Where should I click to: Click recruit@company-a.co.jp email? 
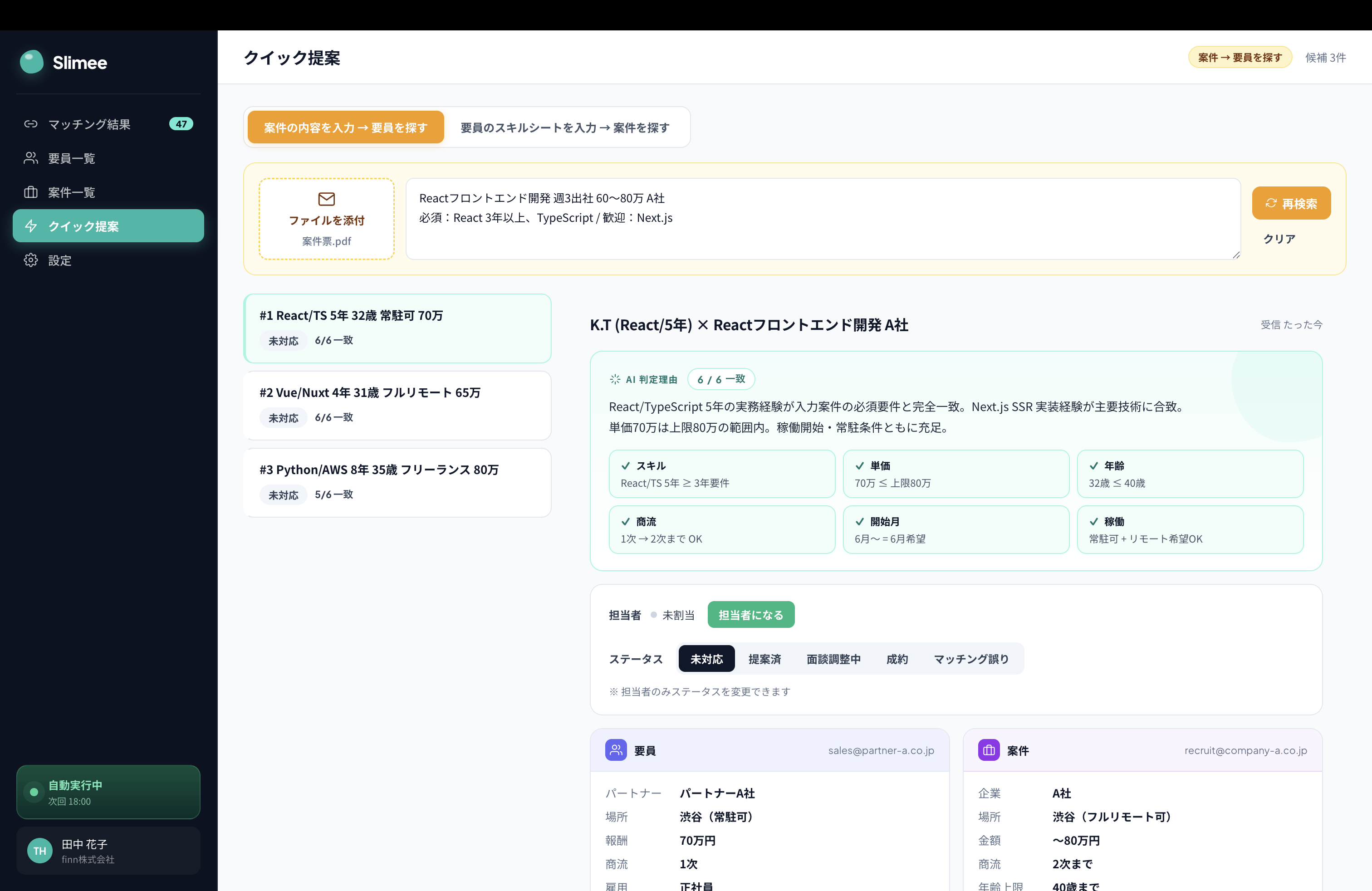[1245, 750]
